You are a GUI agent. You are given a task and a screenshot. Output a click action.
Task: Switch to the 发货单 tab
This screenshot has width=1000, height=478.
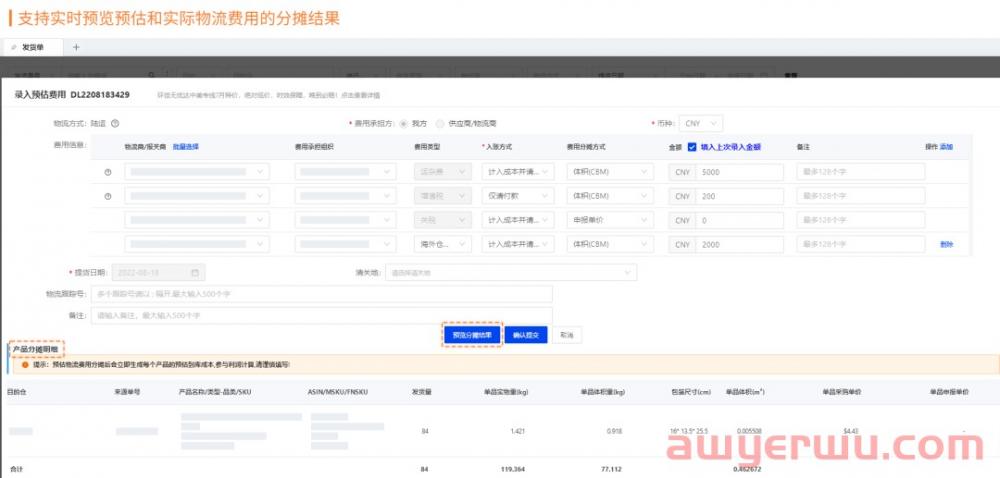(x=33, y=47)
